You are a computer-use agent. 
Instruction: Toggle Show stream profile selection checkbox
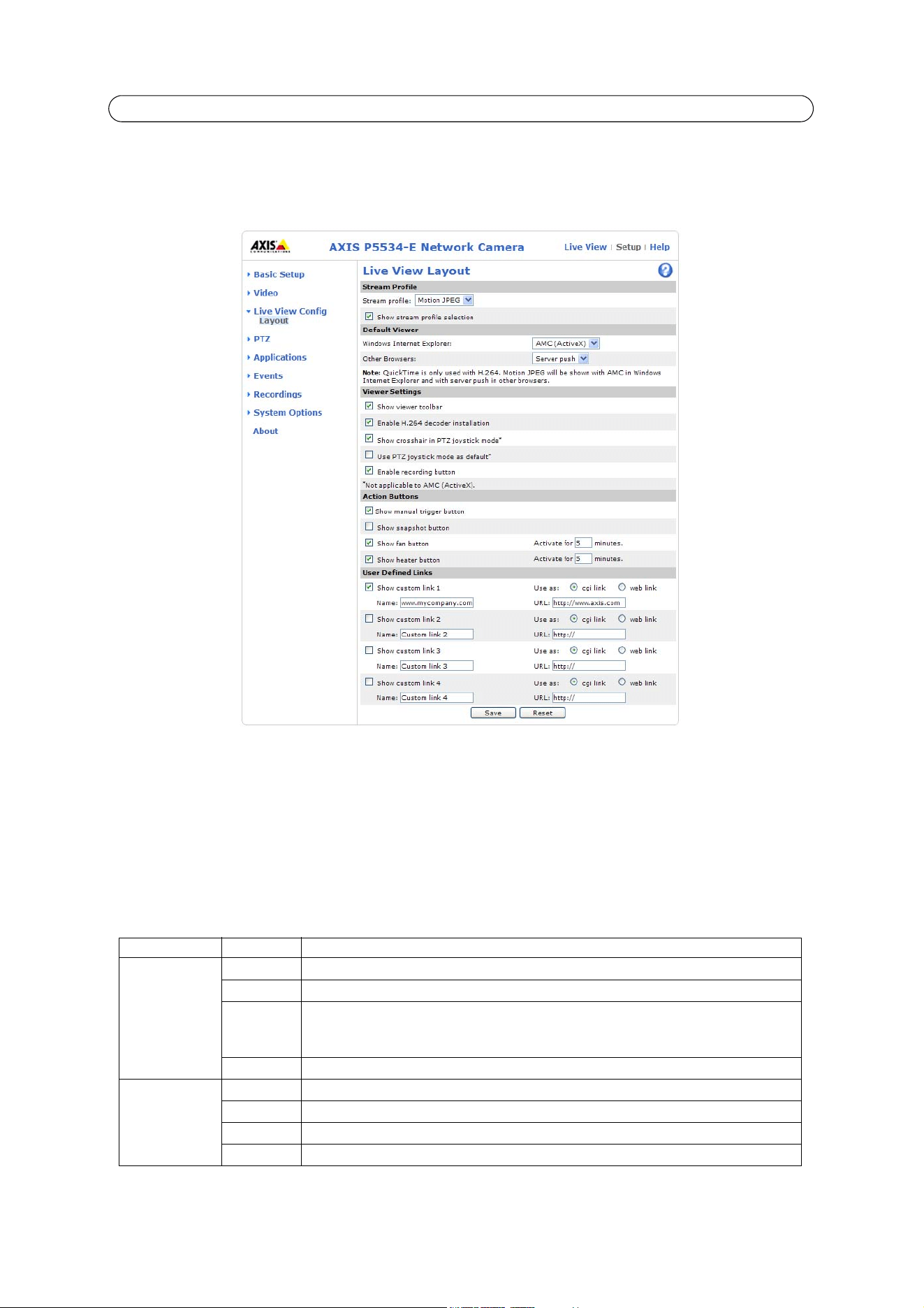coord(369,317)
